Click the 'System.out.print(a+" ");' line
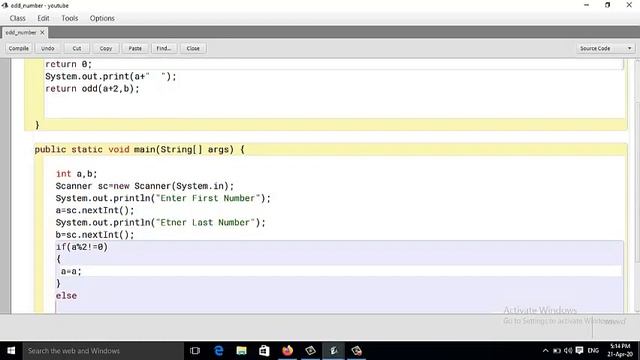Screen dimensions: 640x360 pyautogui.click(x=111, y=76)
